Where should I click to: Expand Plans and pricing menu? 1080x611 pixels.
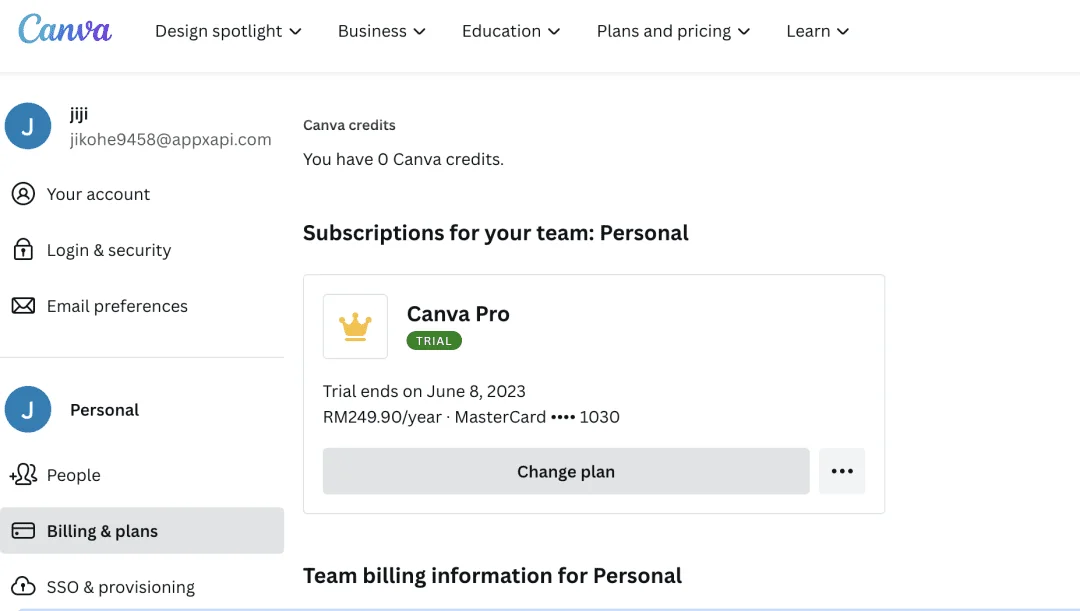tap(673, 31)
